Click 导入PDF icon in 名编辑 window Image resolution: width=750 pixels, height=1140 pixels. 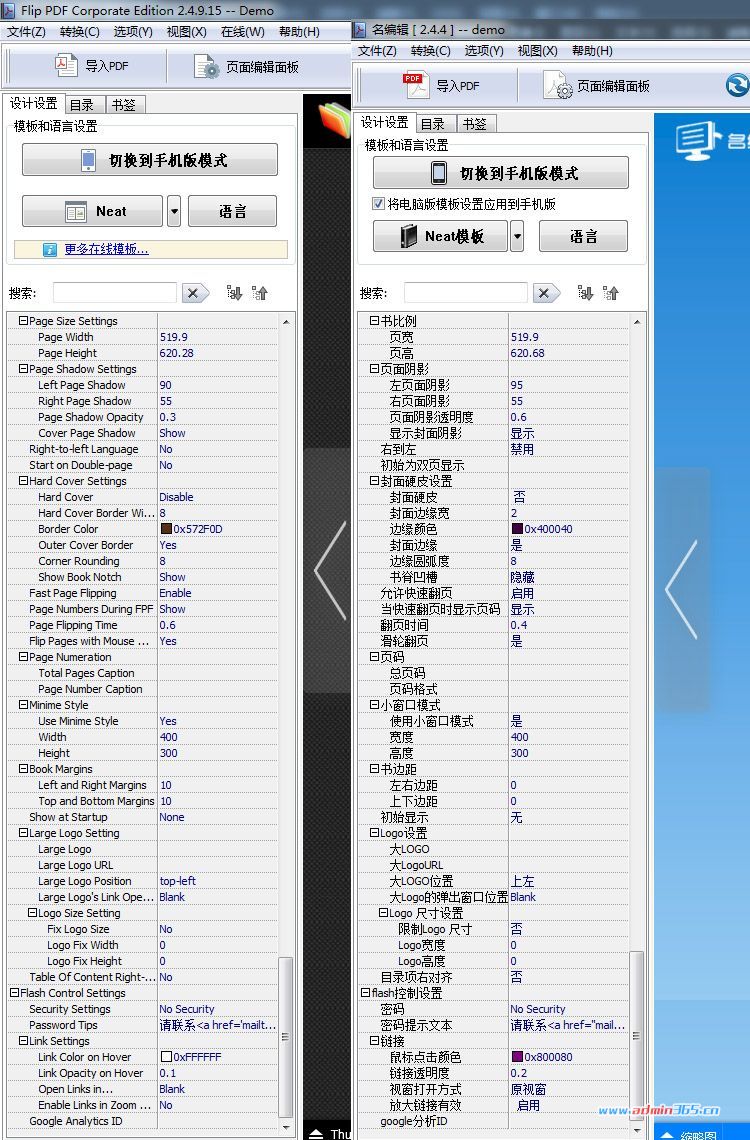point(416,85)
